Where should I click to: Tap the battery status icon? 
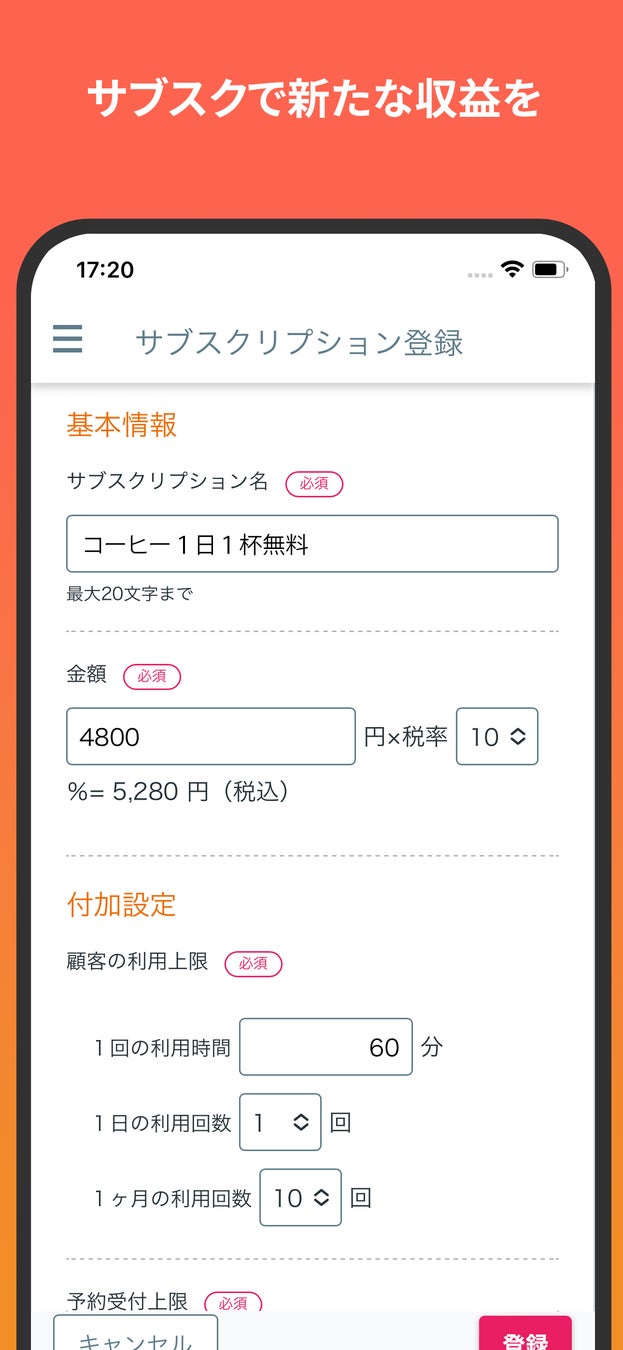tap(550, 269)
